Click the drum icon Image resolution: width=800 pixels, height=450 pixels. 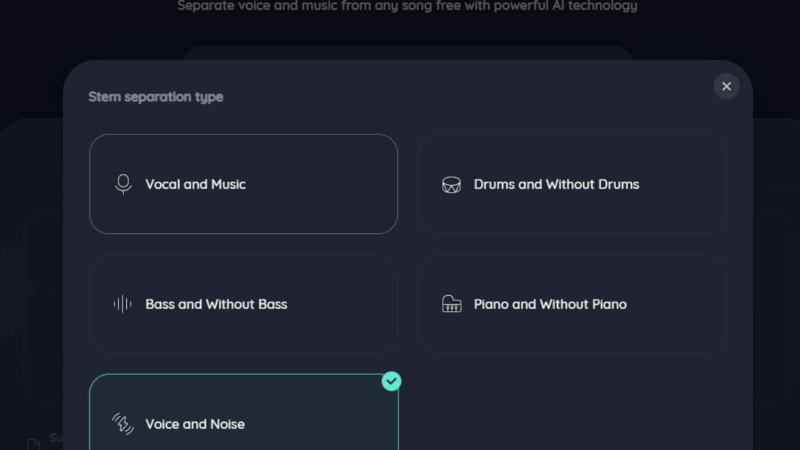451,185
